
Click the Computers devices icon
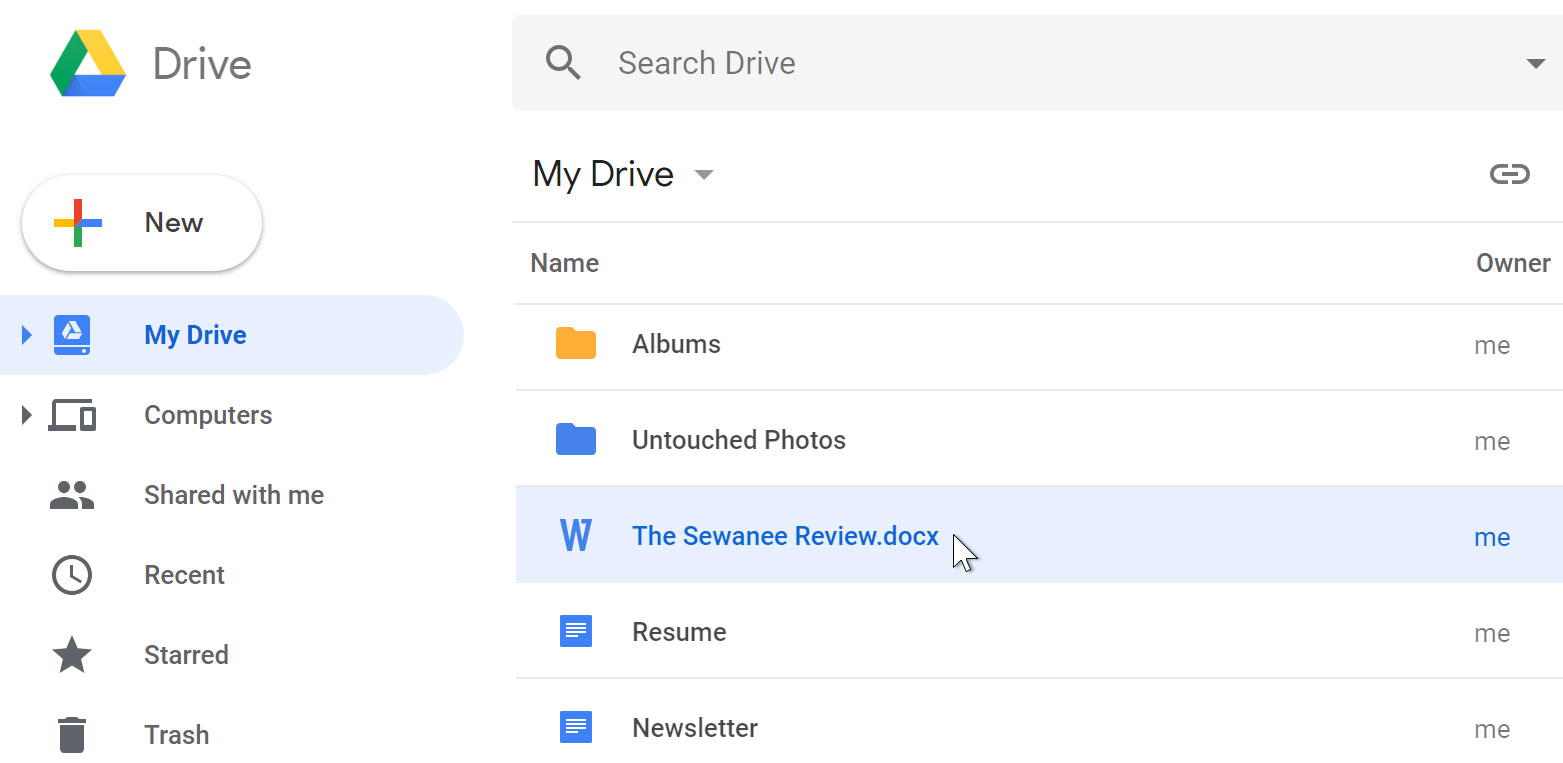tap(71, 414)
